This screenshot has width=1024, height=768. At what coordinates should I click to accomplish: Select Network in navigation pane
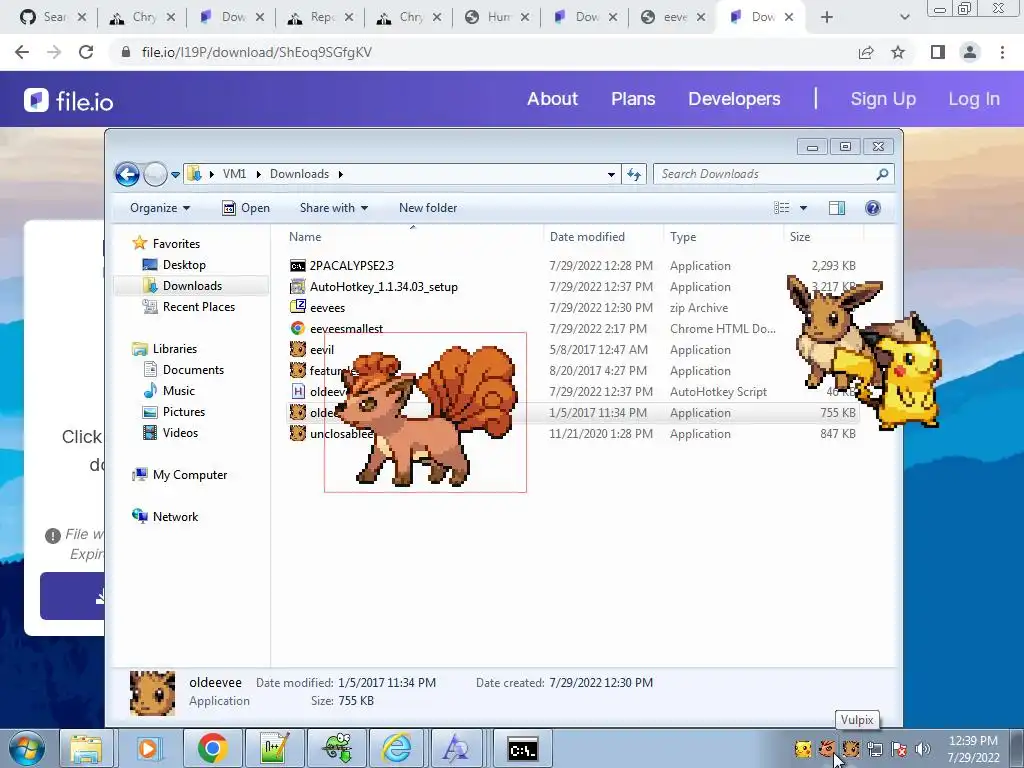[165, 517]
